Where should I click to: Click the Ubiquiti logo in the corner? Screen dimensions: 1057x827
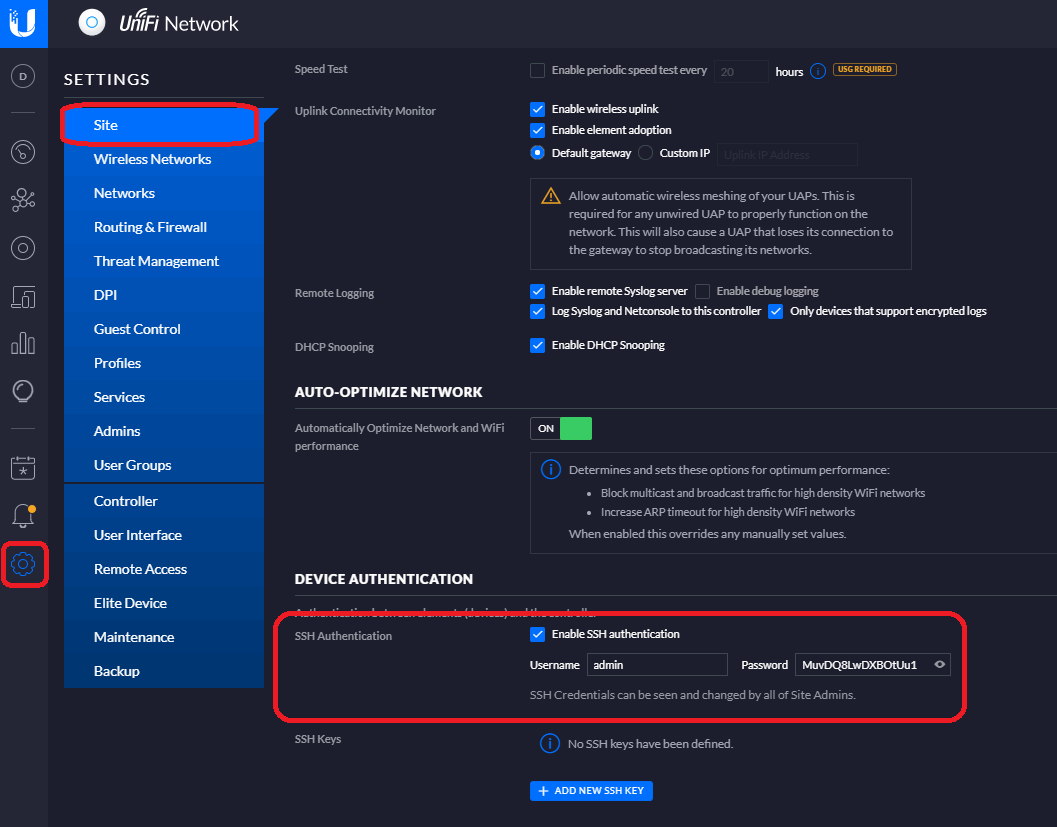[x=23, y=23]
